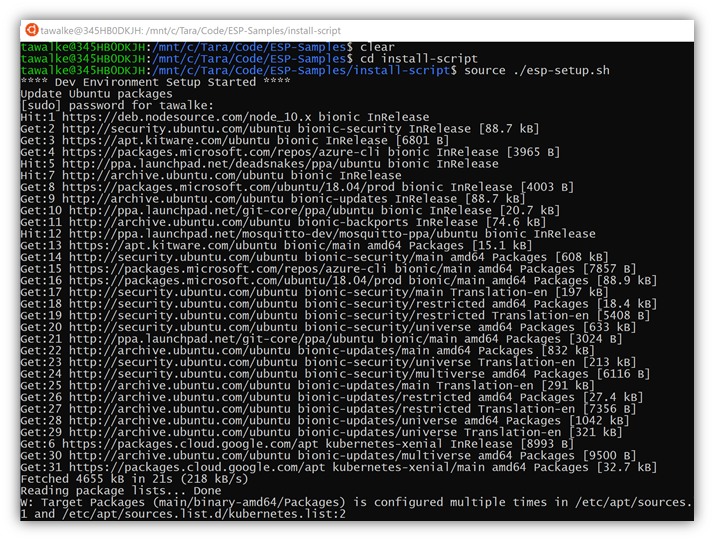Click the Hit:1 deb.nodesource.com line
The height and width of the screenshot is (541, 714).
click(x=225, y=117)
